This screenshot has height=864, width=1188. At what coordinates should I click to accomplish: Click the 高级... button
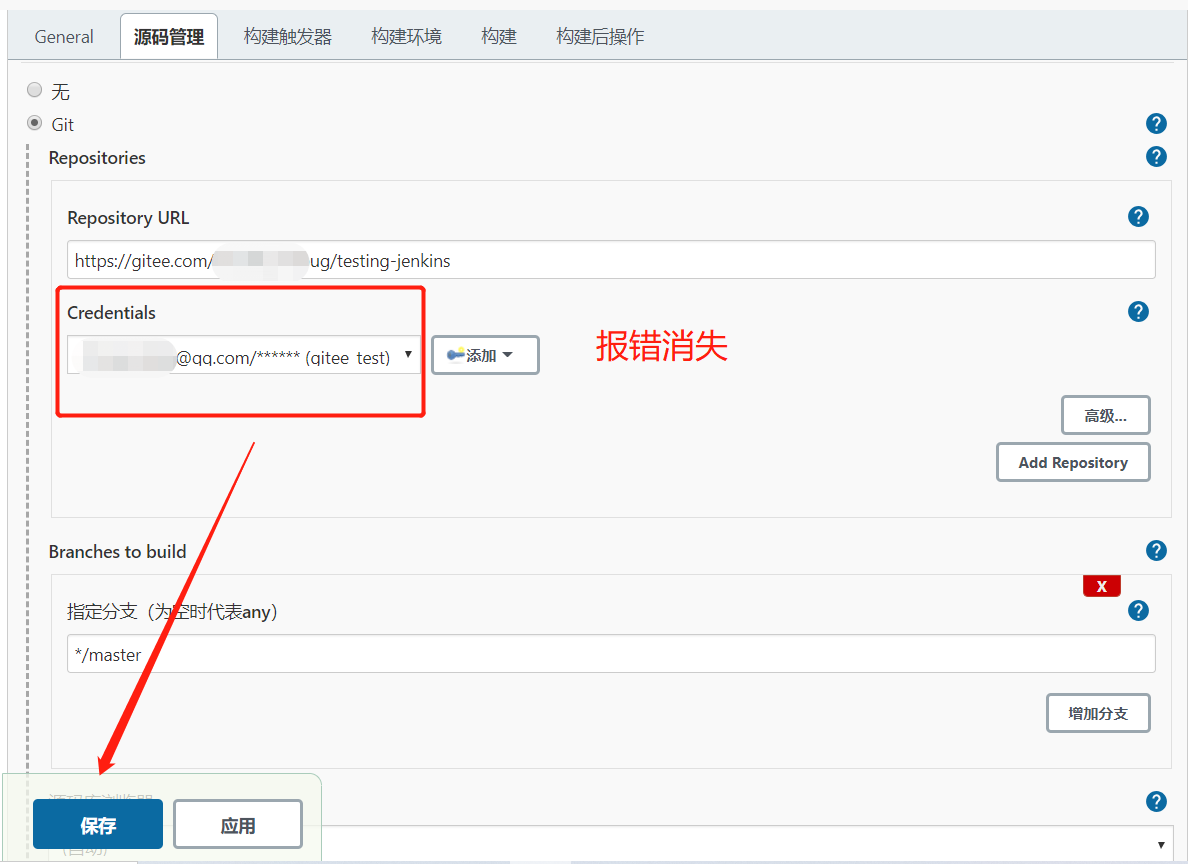coord(1105,415)
